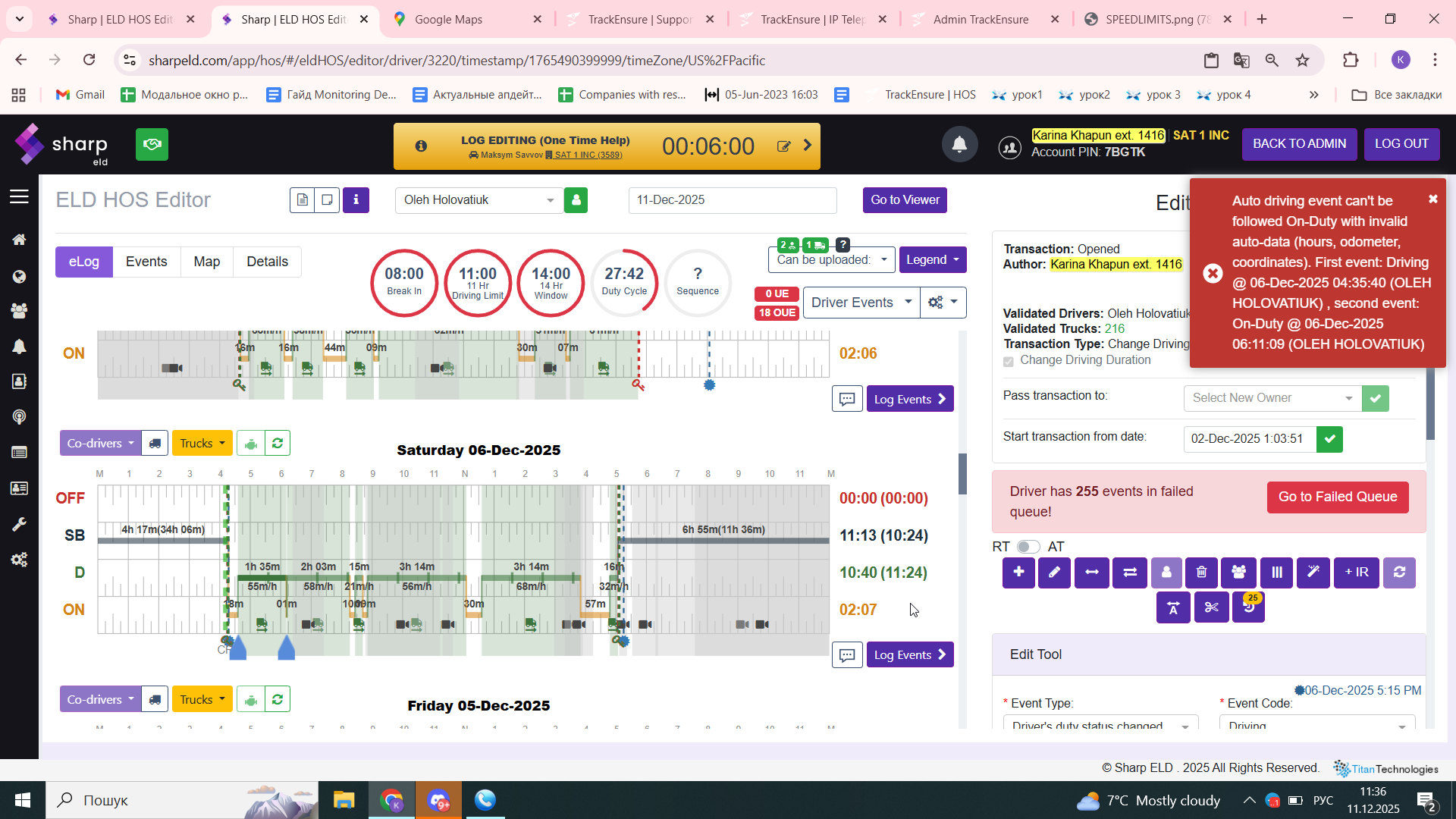Expand the Legend dropdown
The height and width of the screenshot is (819, 1456).
[932, 260]
